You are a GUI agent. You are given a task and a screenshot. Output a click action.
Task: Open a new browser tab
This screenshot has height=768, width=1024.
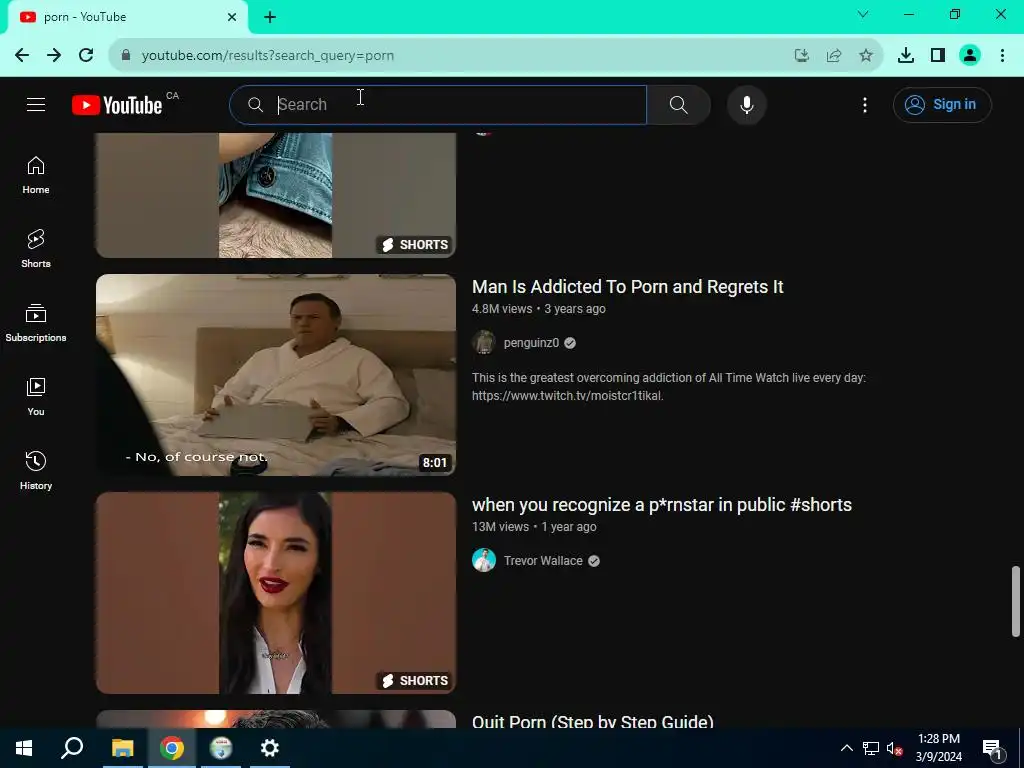(x=270, y=18)
